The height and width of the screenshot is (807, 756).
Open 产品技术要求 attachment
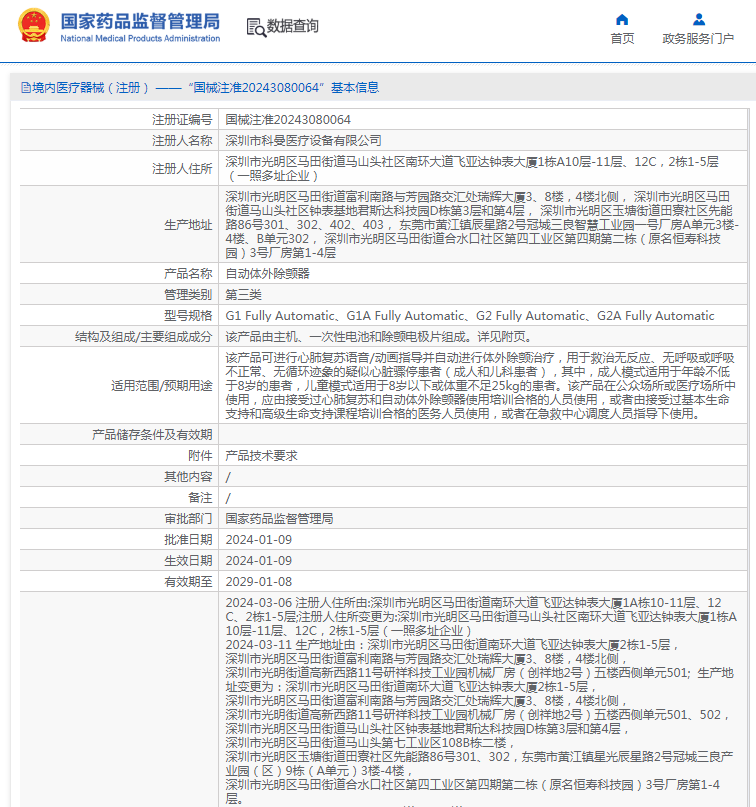pos(261,455)
